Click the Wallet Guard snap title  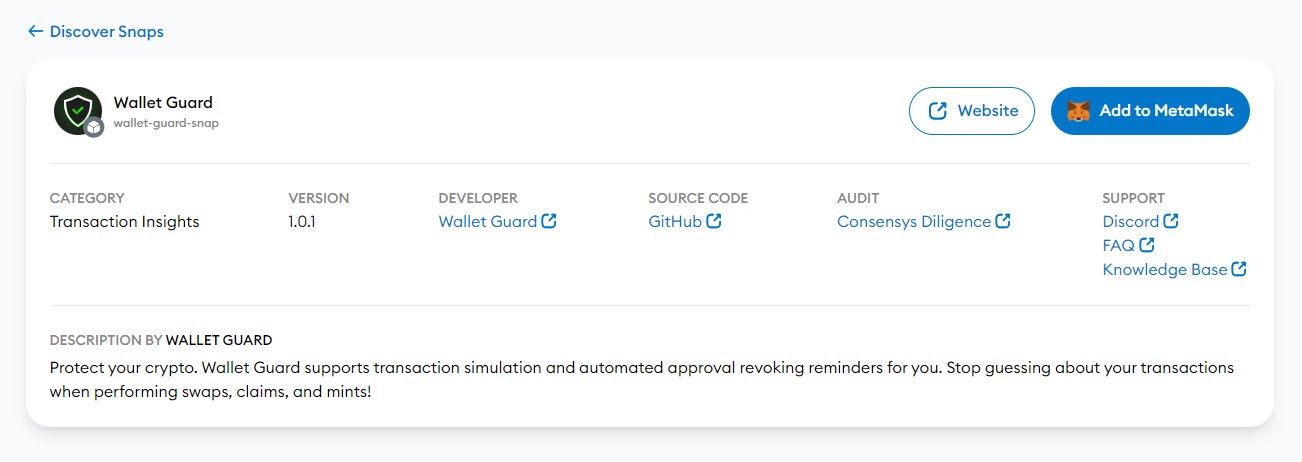pyautogui.click(x=163, y=102)
